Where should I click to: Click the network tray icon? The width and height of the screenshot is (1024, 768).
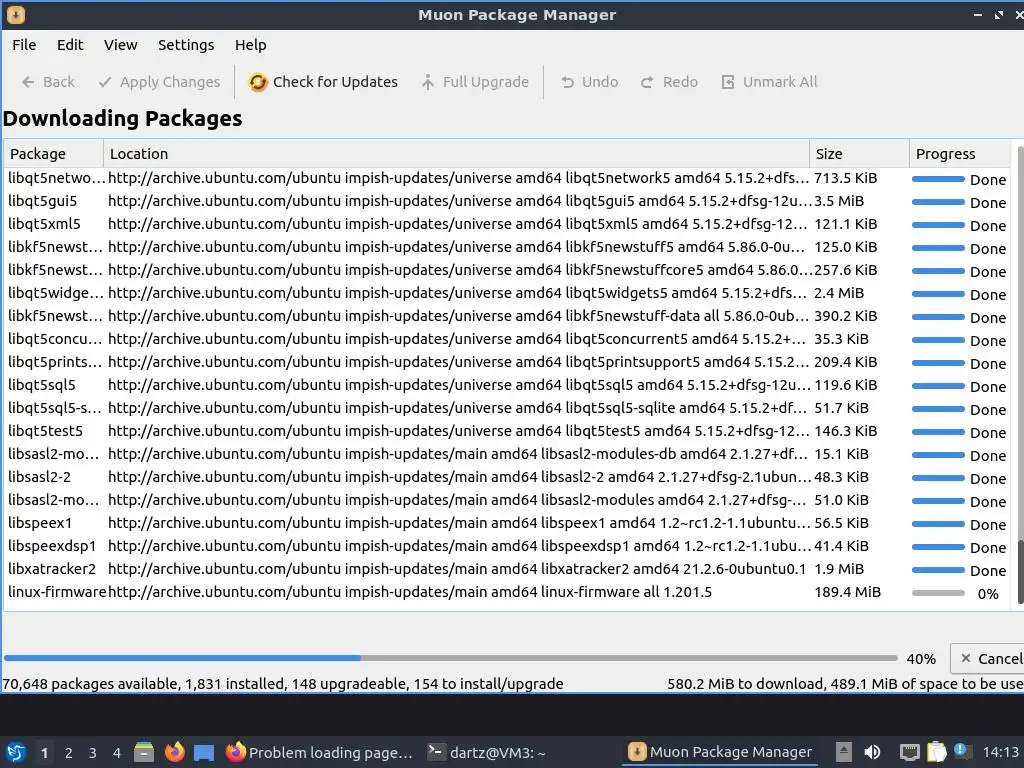[909, 752]
